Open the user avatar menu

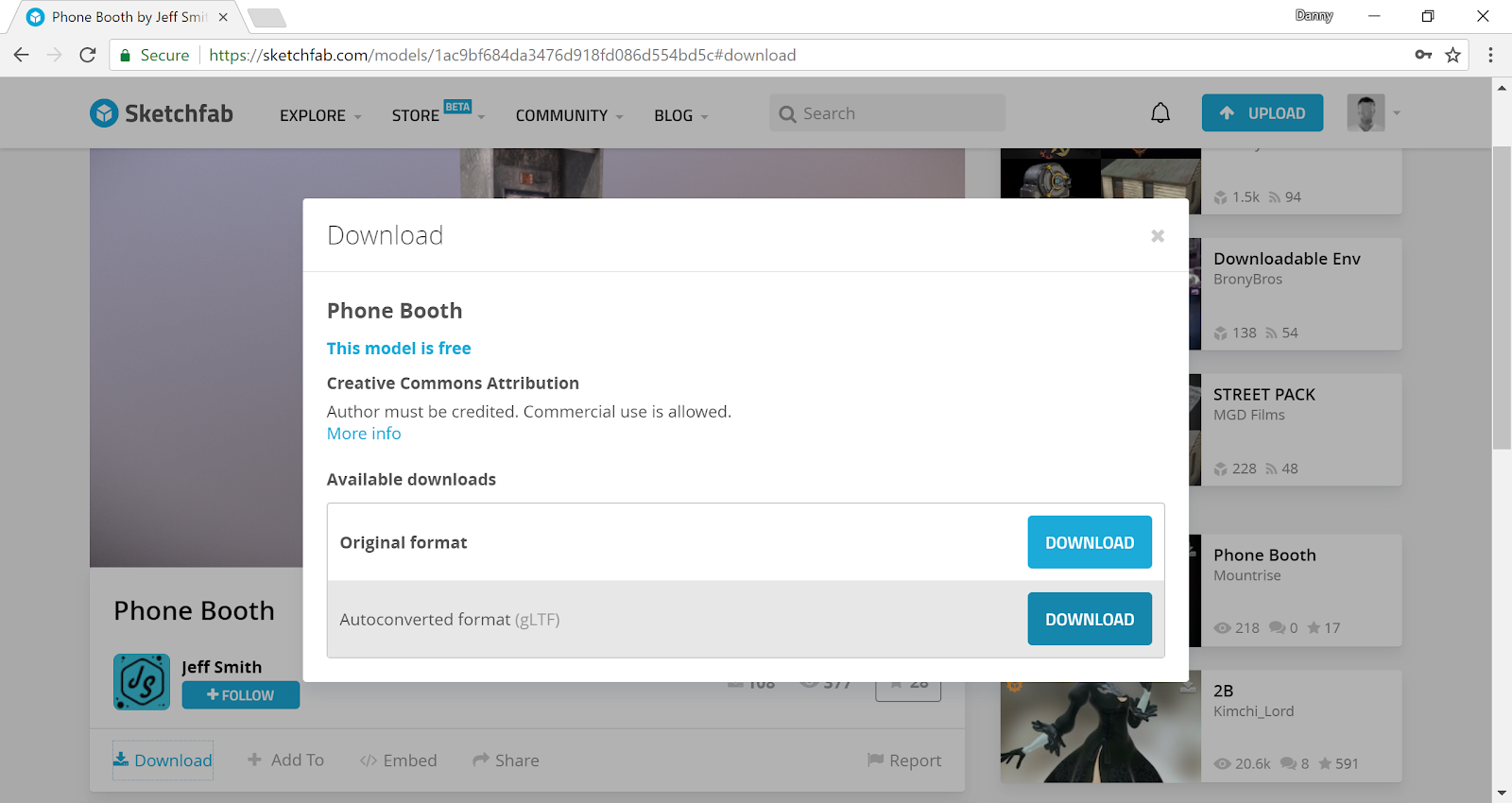point(1366,113)
